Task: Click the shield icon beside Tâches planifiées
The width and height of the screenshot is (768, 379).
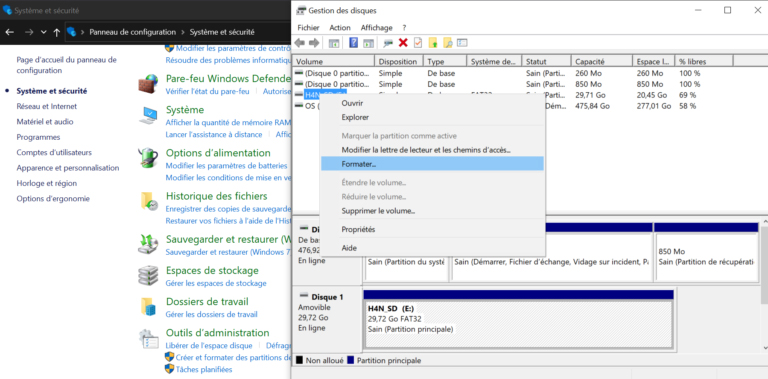Action: pyautogui.click(x=169, y=369)
